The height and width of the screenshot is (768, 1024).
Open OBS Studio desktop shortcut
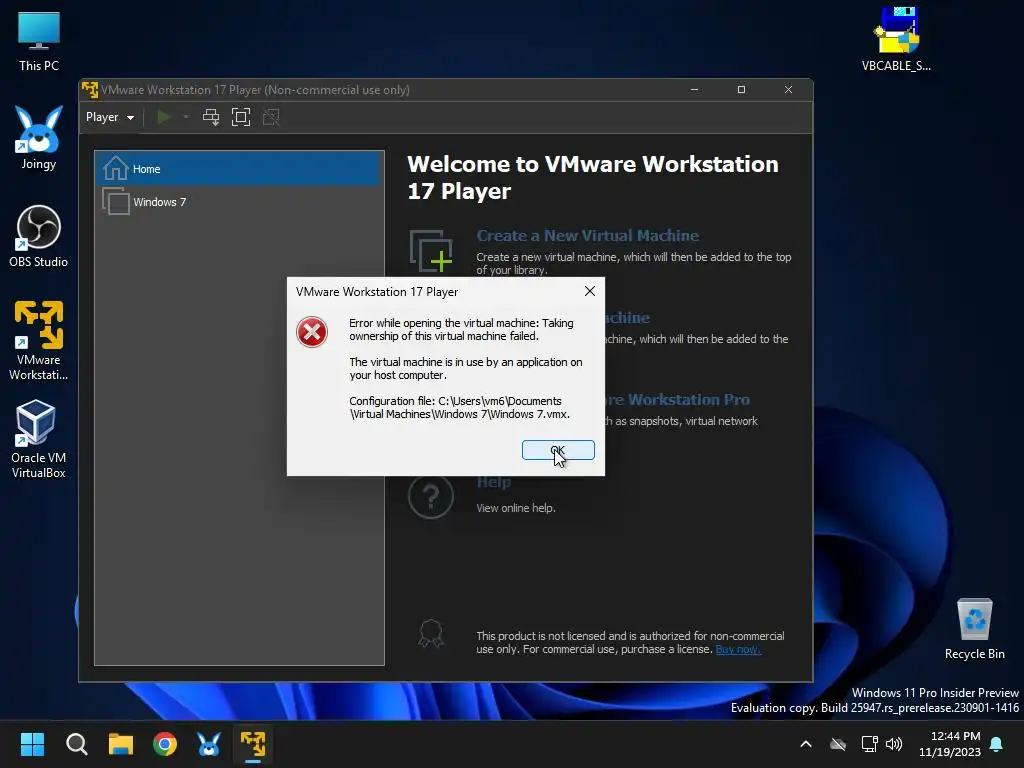point(39,236)
